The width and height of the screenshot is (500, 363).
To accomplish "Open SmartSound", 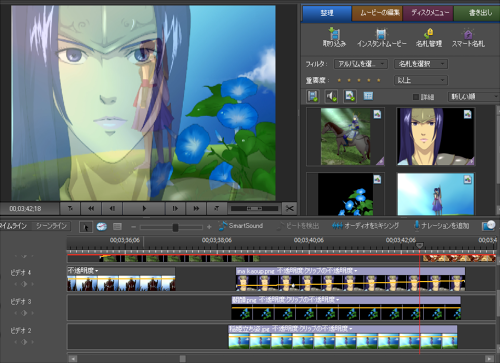I will click(x=241, y=226).
